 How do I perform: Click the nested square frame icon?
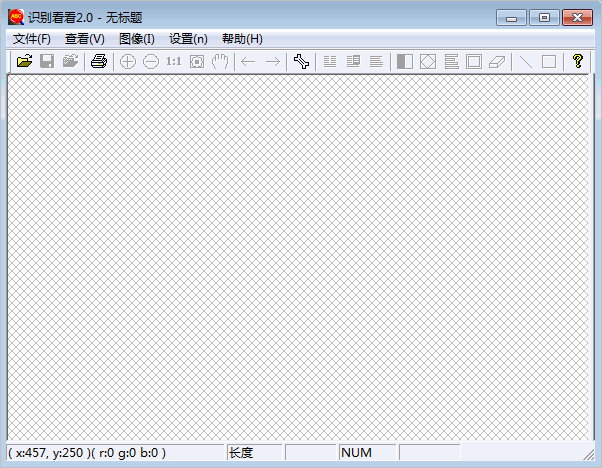pos(474,61)
